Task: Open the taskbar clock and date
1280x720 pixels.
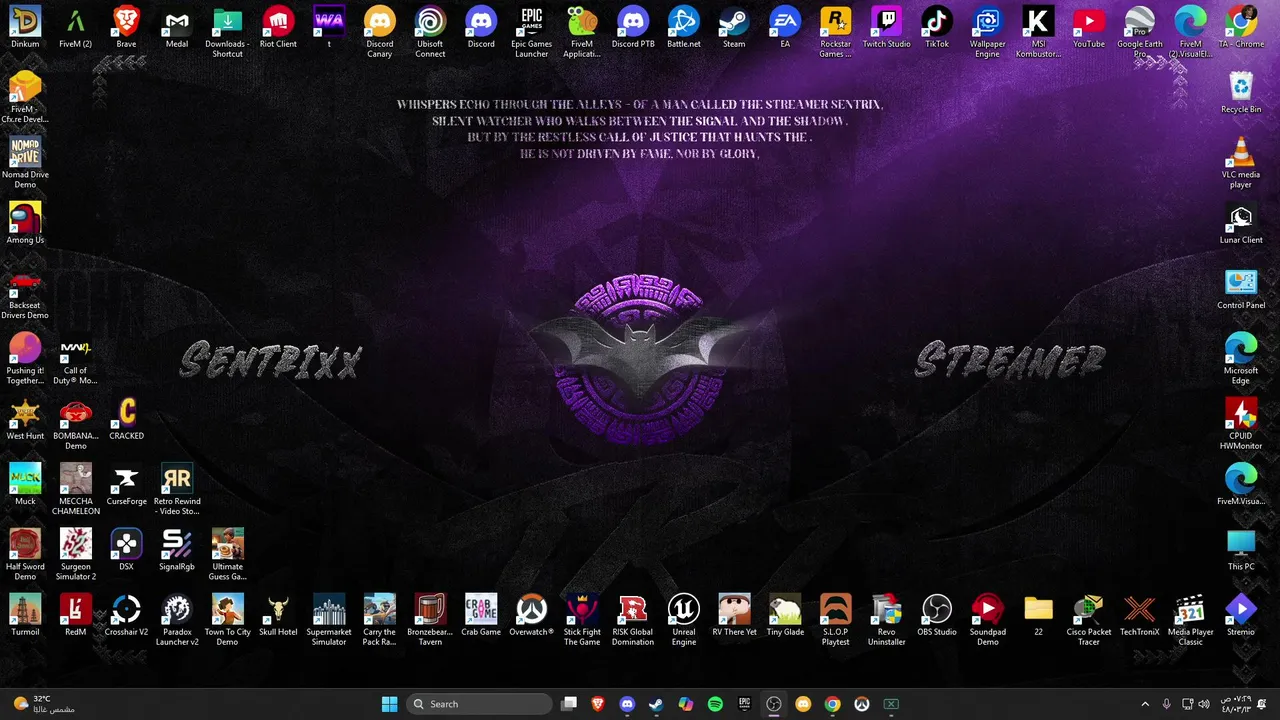Action: click(1235, 704)
